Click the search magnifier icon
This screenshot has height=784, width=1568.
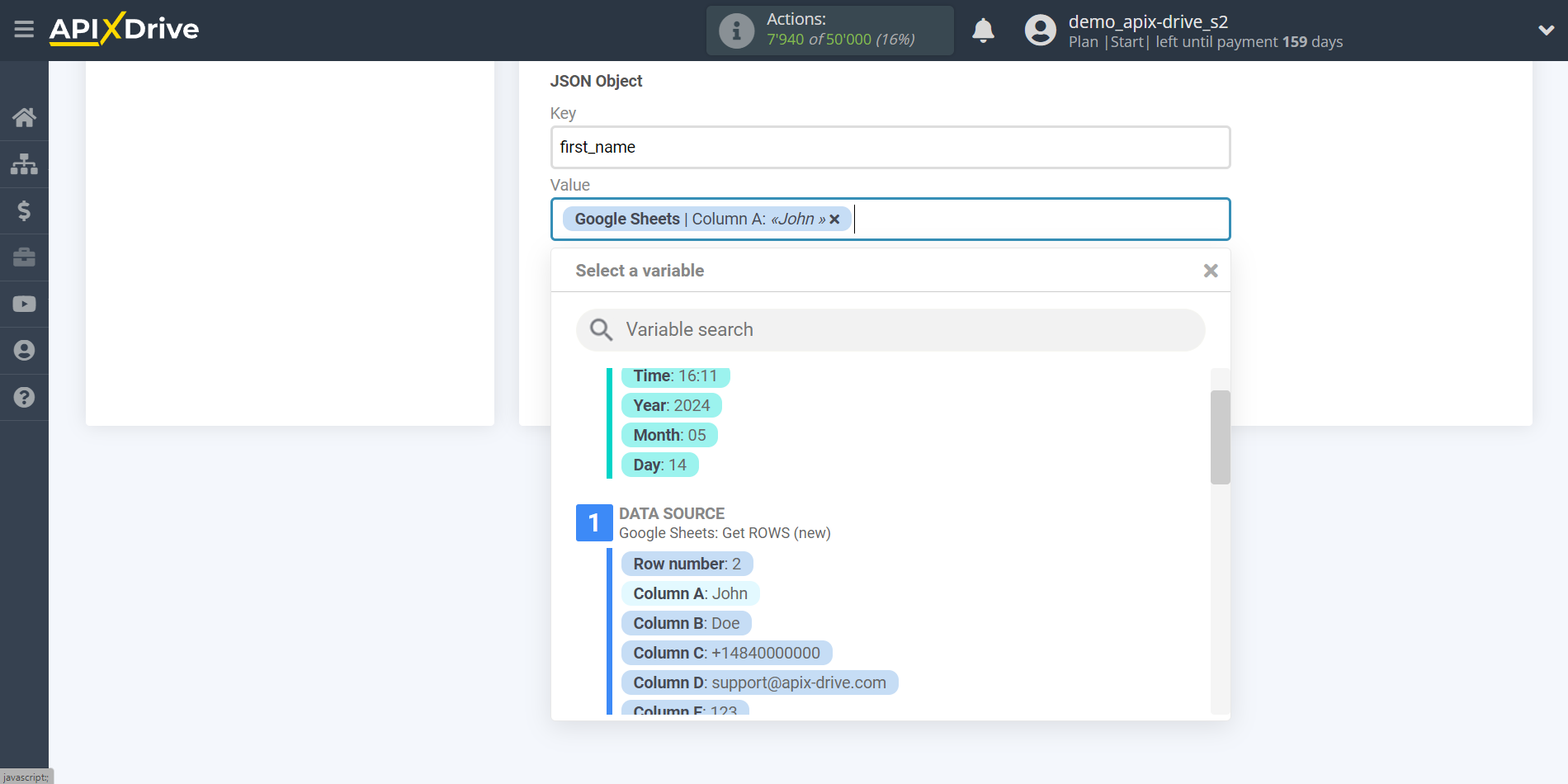(x=601, y=330)
